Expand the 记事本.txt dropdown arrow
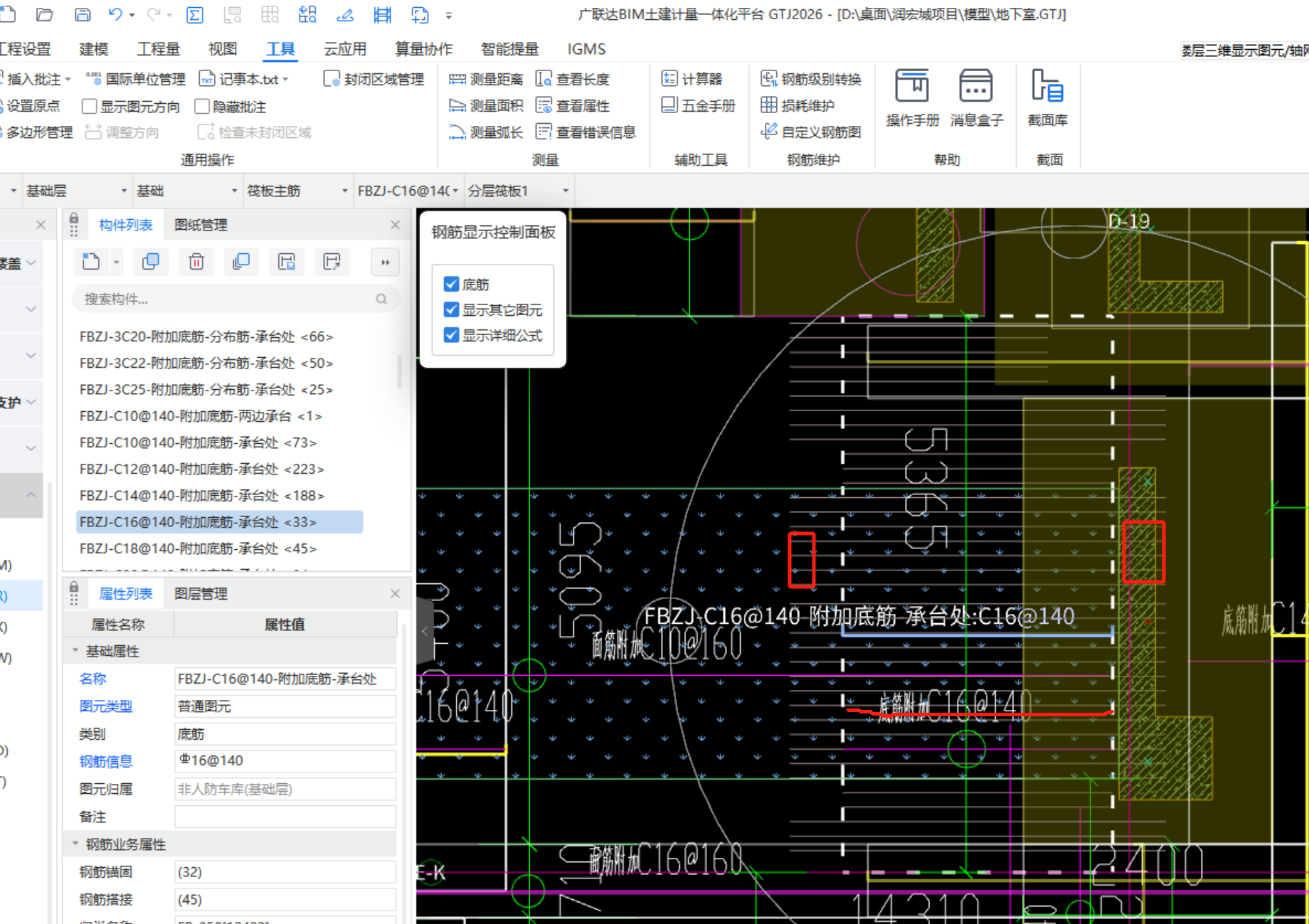1309x924 pixels. (x=285, y=79)
